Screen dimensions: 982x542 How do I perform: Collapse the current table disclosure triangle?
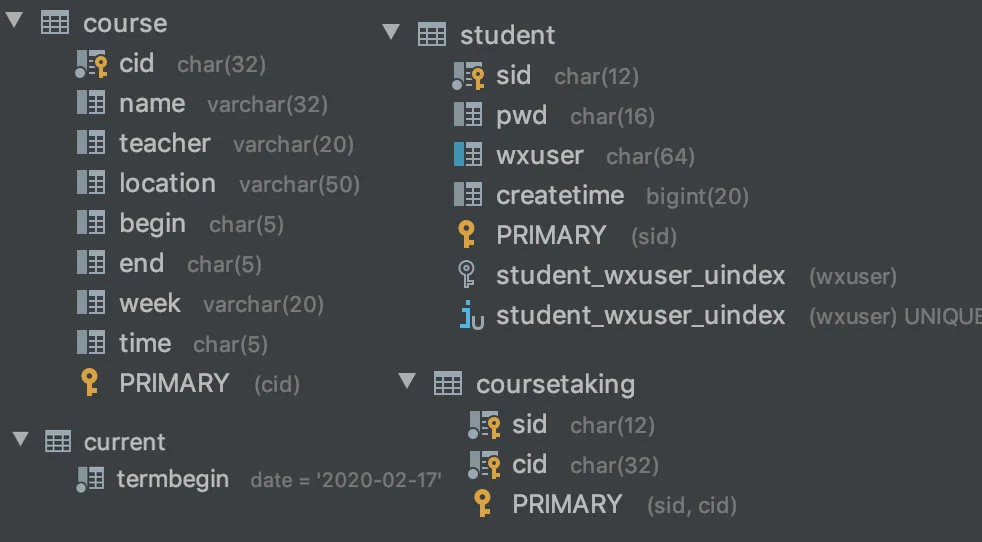tap(20, 439)
